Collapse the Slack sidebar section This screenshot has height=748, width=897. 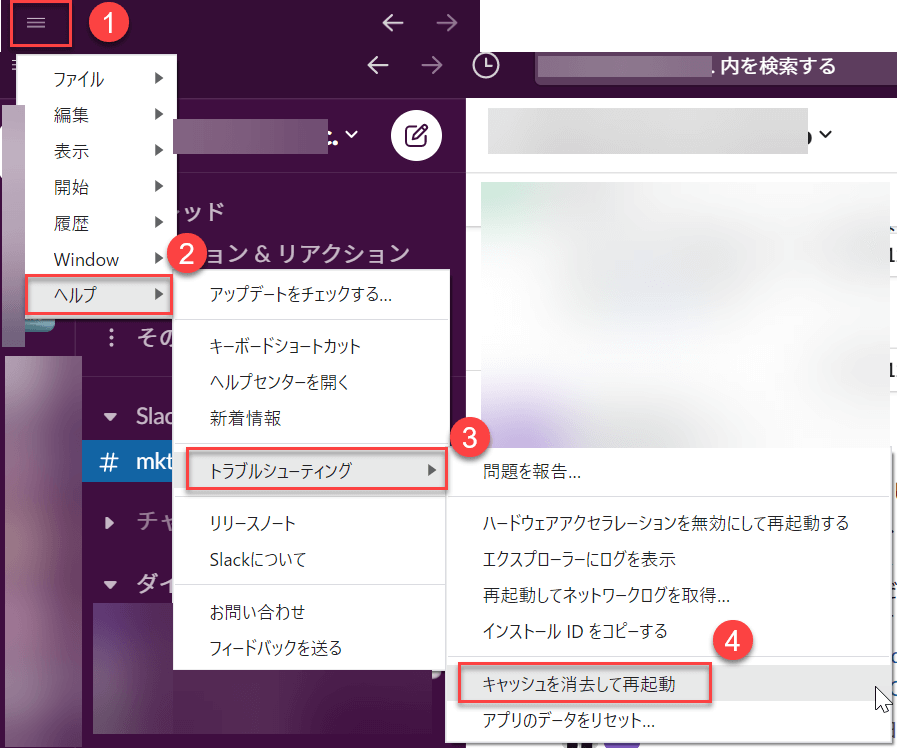(x=110, y=415)
